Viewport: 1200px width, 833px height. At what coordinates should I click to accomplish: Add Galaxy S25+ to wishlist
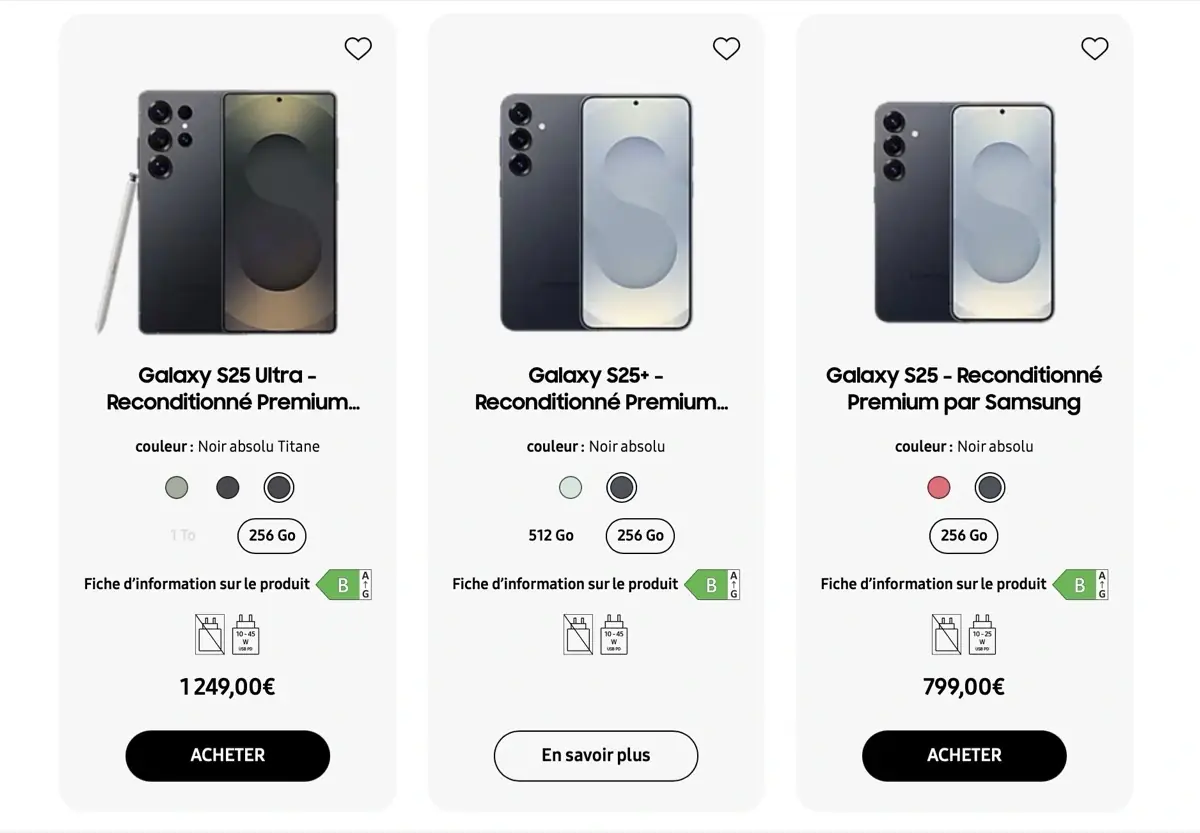click(x=726, y=48)
